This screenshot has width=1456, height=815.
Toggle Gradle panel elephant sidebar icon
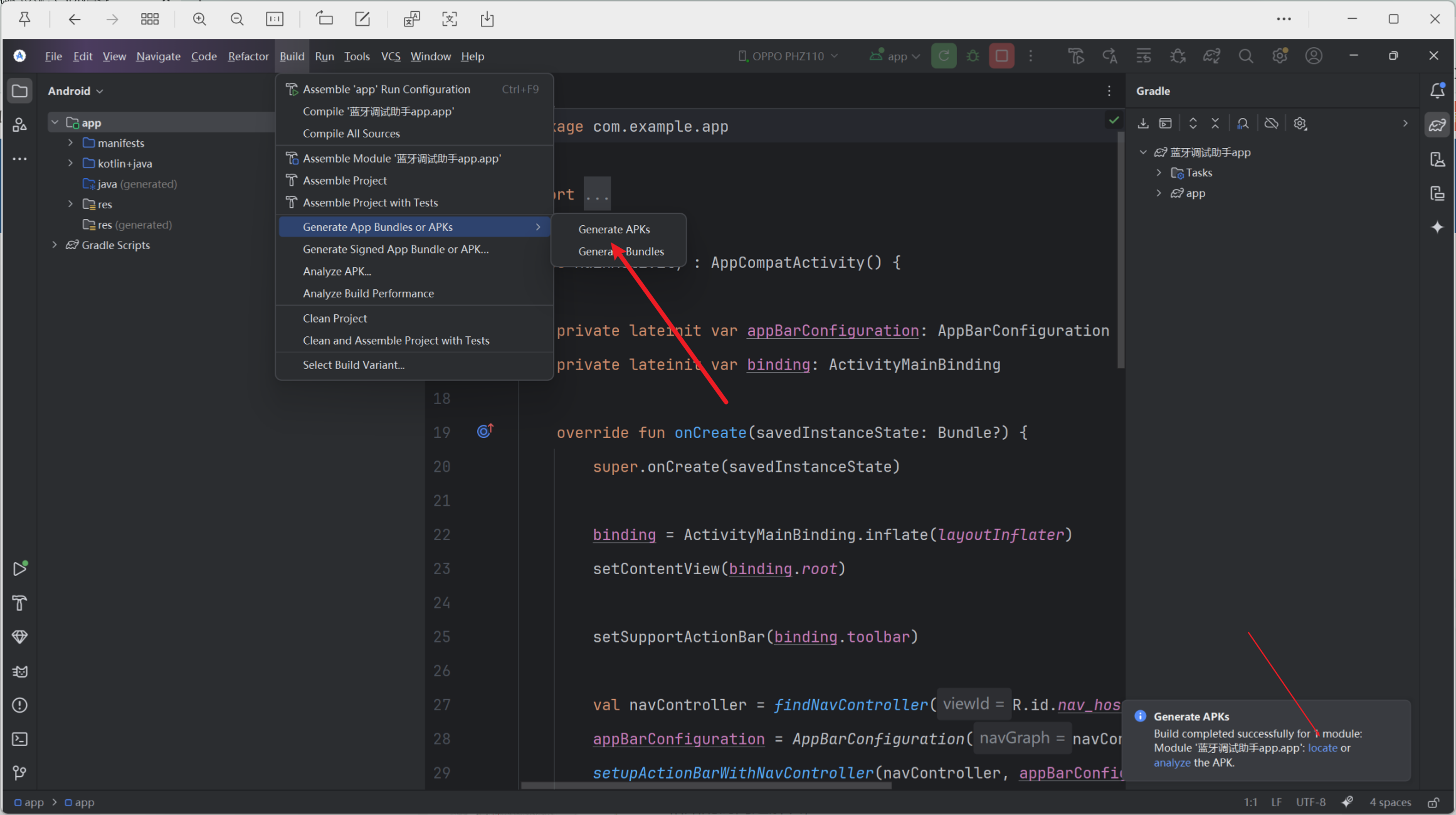click(1437, 125)
